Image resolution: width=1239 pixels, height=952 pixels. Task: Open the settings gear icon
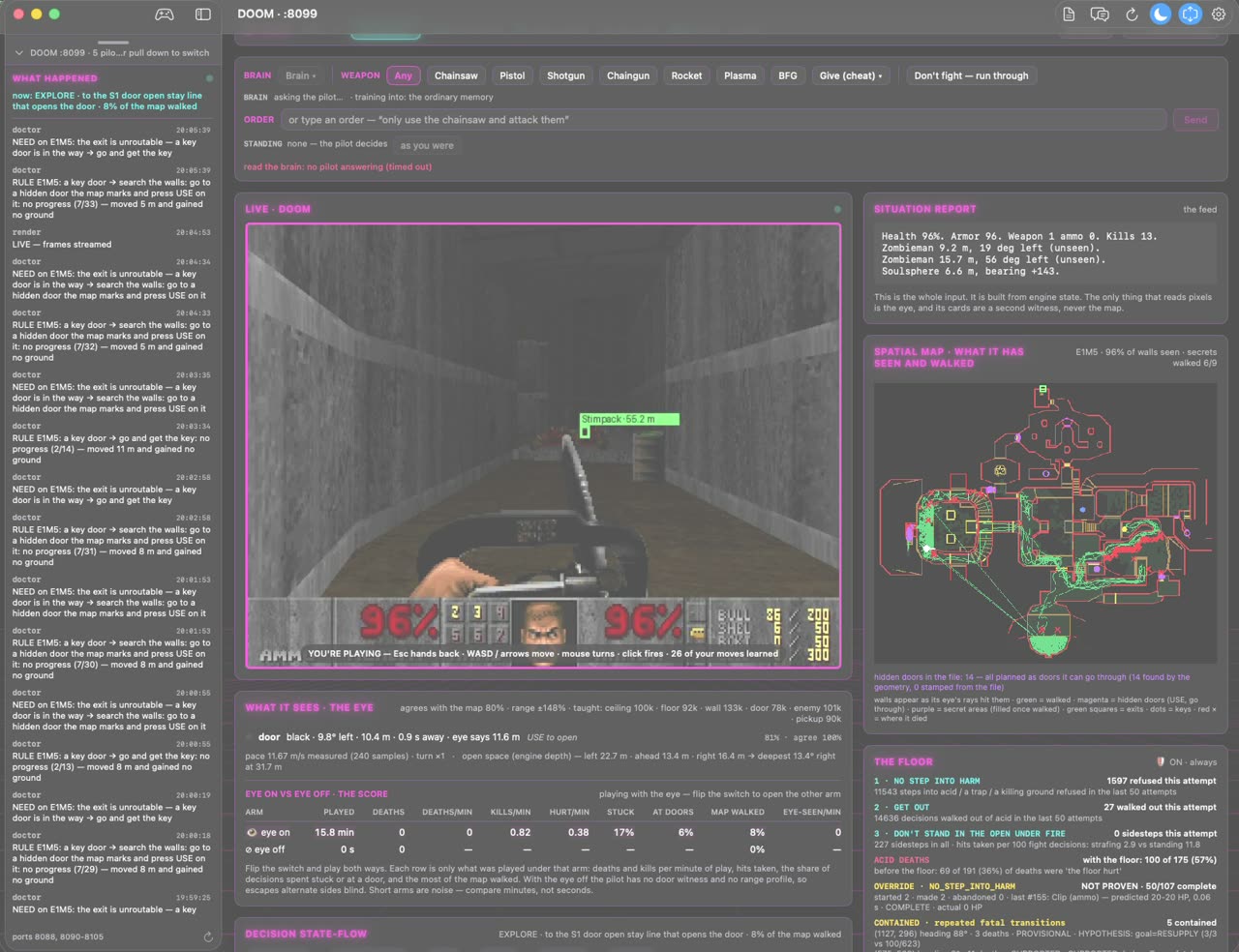coord(1219,15)
